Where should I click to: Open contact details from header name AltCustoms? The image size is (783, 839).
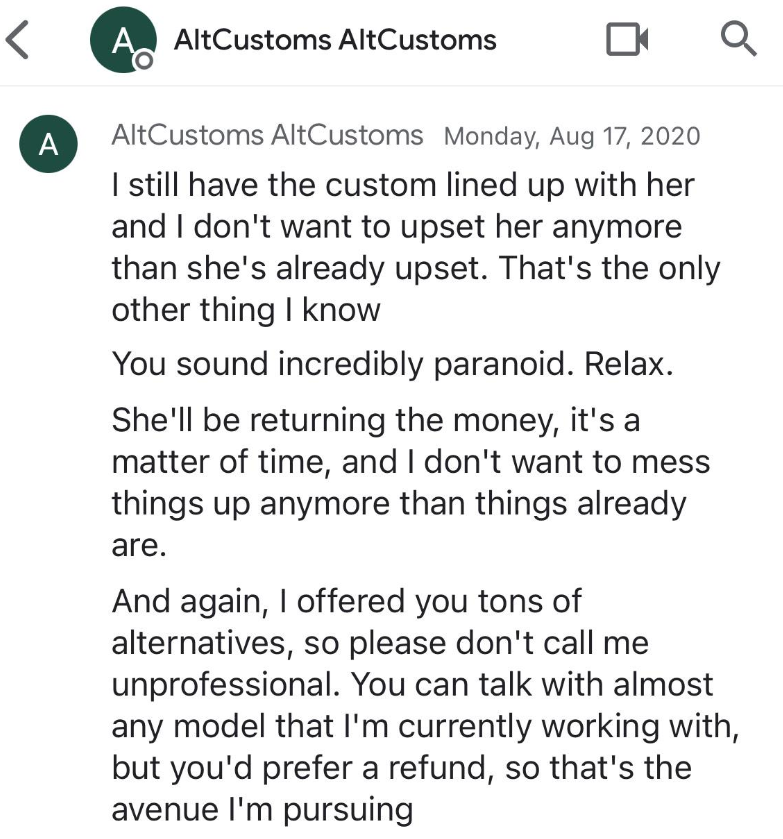click(335, 40)
